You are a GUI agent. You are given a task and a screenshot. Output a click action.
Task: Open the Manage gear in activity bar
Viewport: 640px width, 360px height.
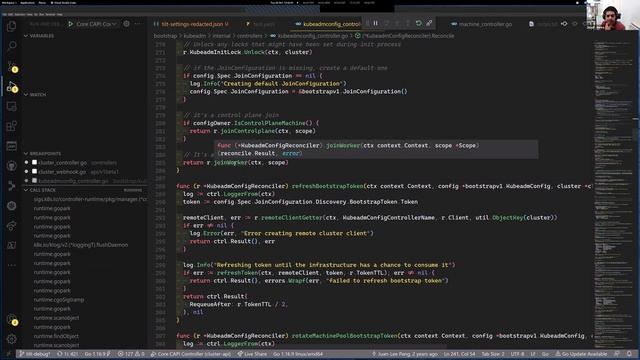click(x=12, y=339)
